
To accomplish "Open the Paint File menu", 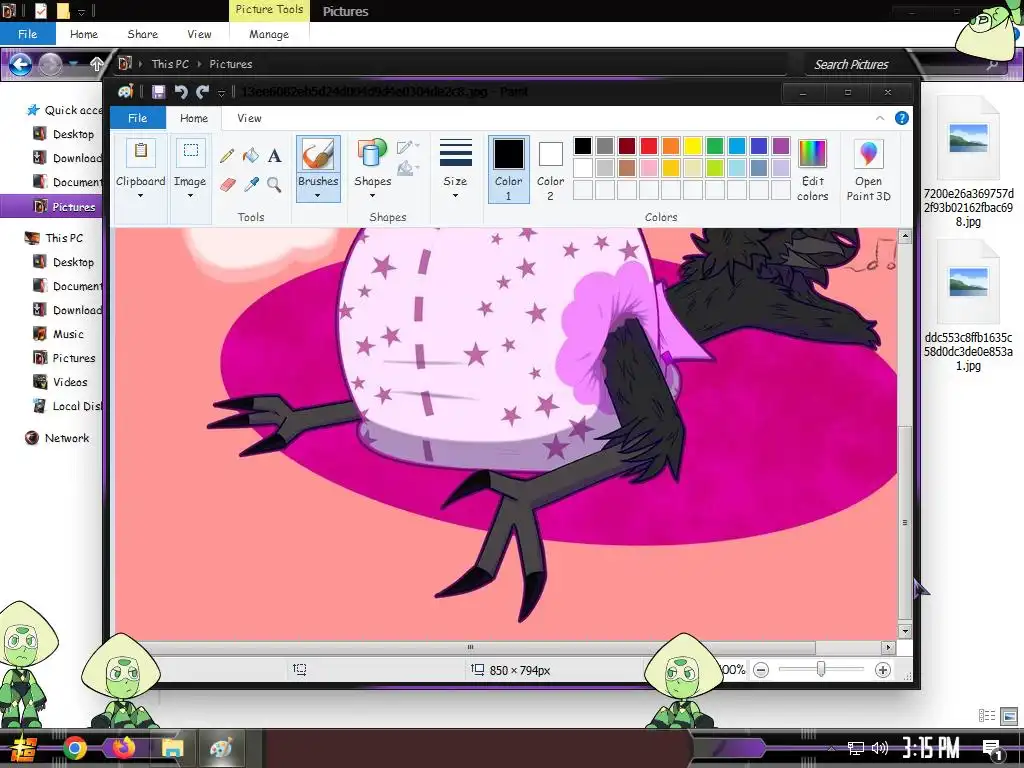I will (137, 118).
